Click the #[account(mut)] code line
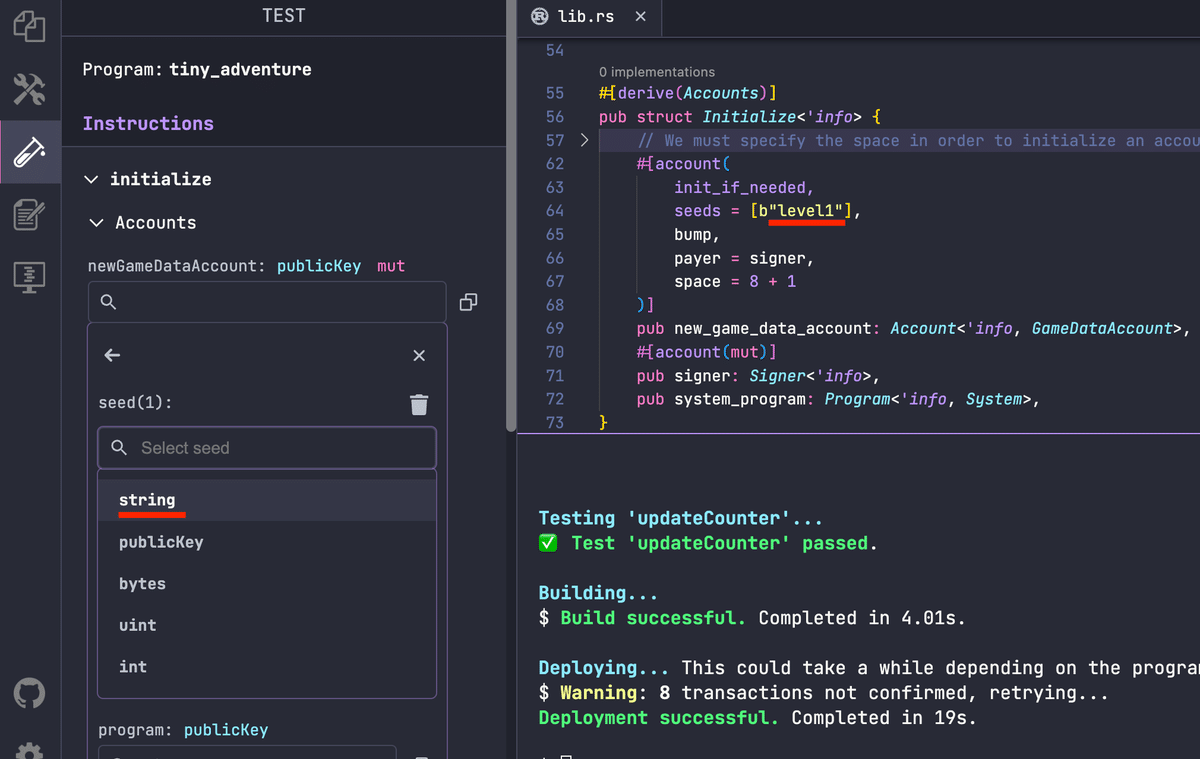This screenshot has width=1200, height=759. (706, 352)
